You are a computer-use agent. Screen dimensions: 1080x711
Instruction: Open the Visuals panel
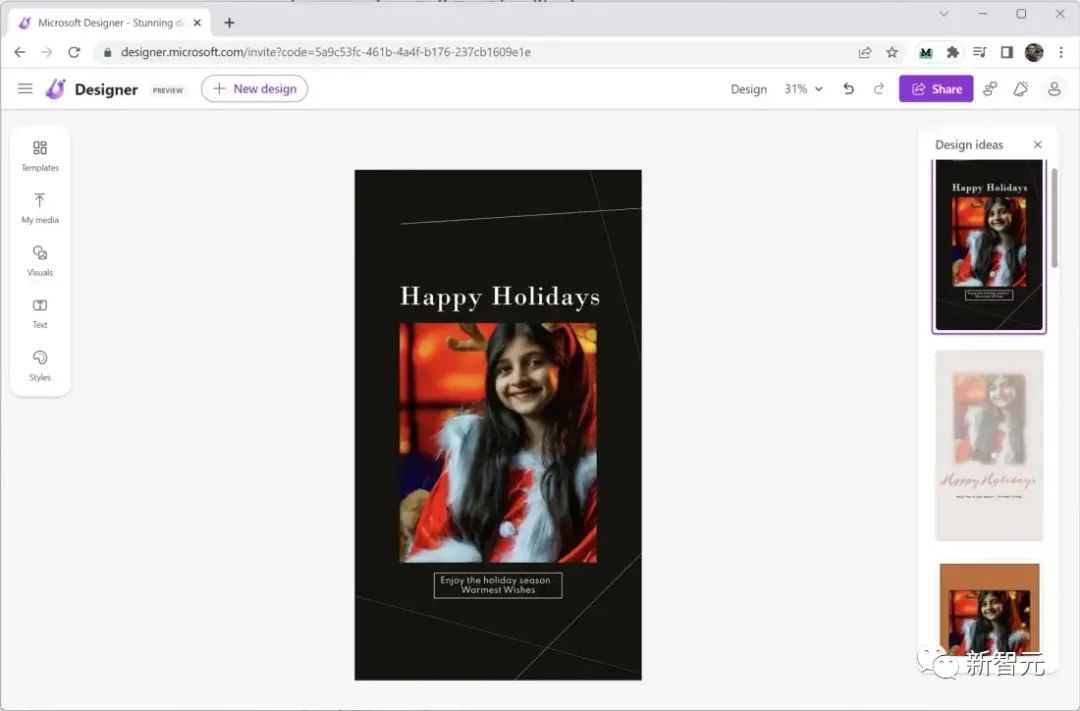point(40,260)
